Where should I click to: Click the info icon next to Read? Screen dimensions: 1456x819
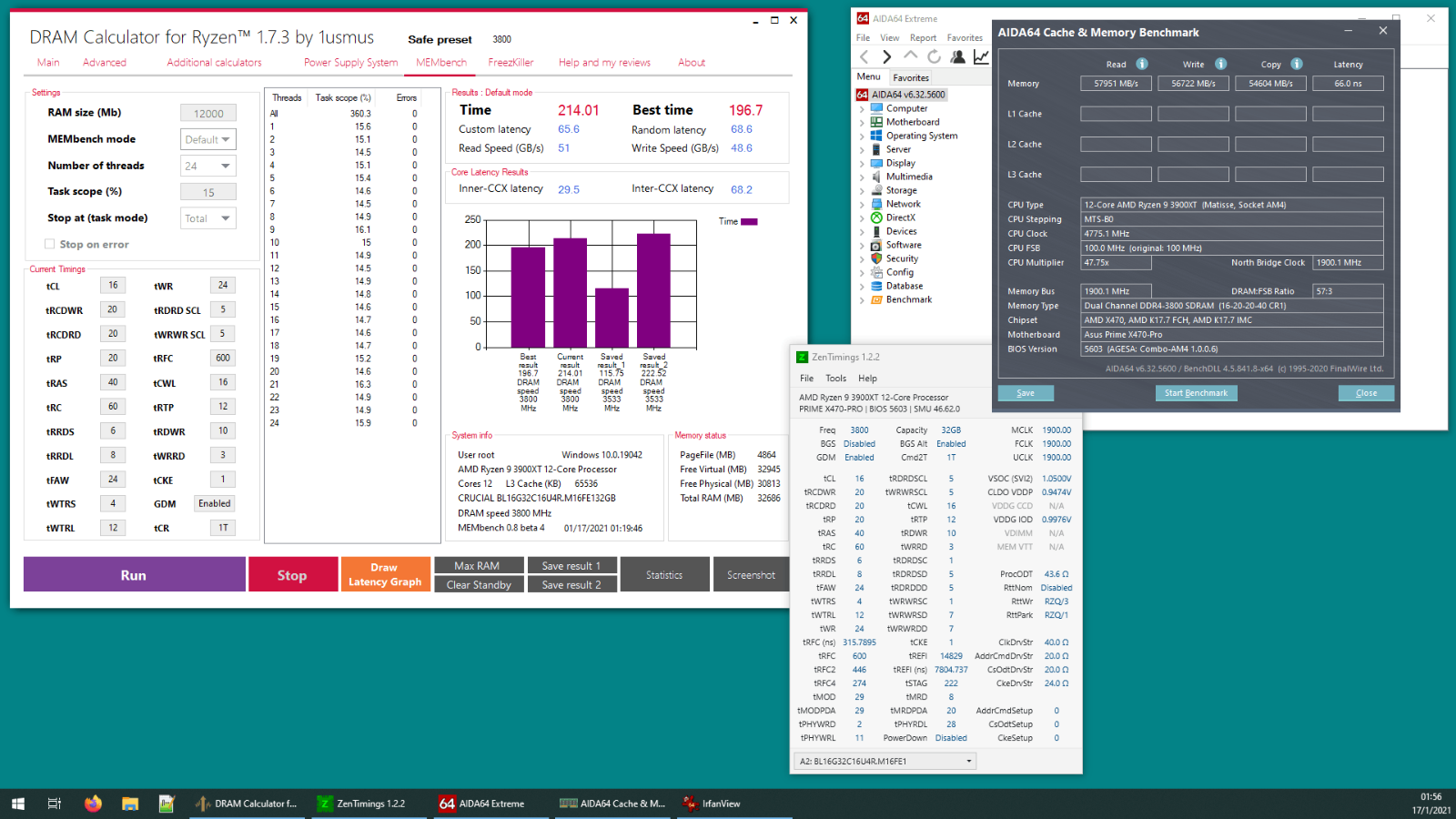tap(1142, 64)
